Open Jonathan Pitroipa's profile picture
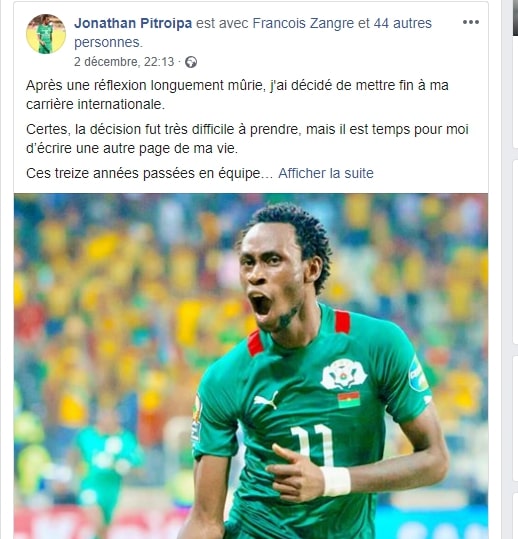This screenshot has height=539, width=518. tap(46, 34)
